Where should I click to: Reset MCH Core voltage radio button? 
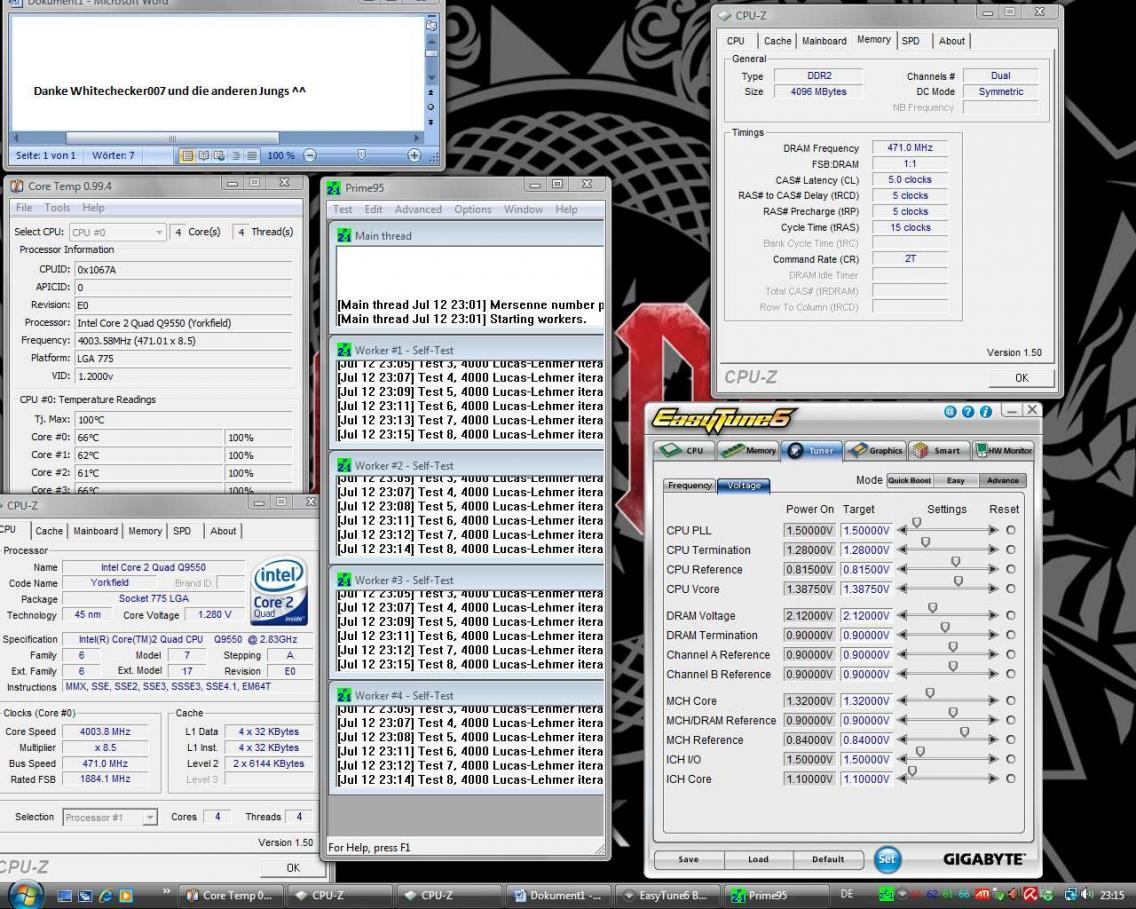coord(1011,700)
